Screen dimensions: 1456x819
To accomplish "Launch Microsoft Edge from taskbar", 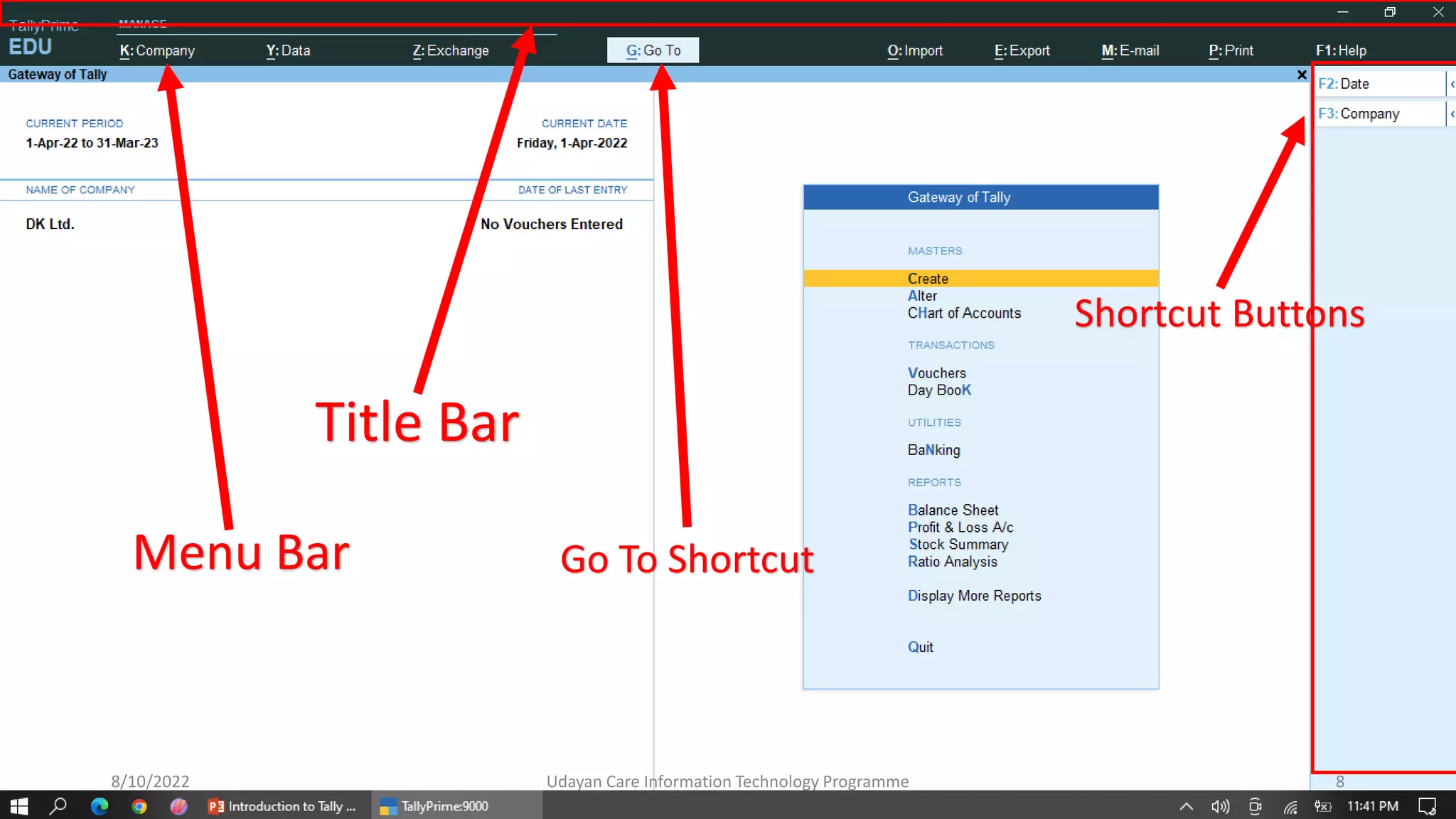I will [100, 806].
